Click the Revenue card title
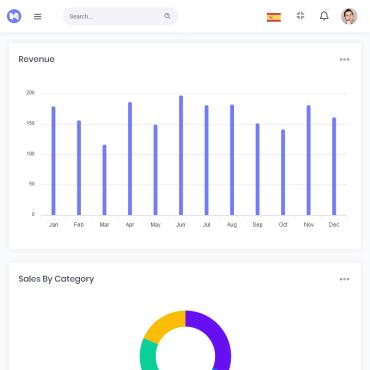370x370 pixels. point(36,59)
